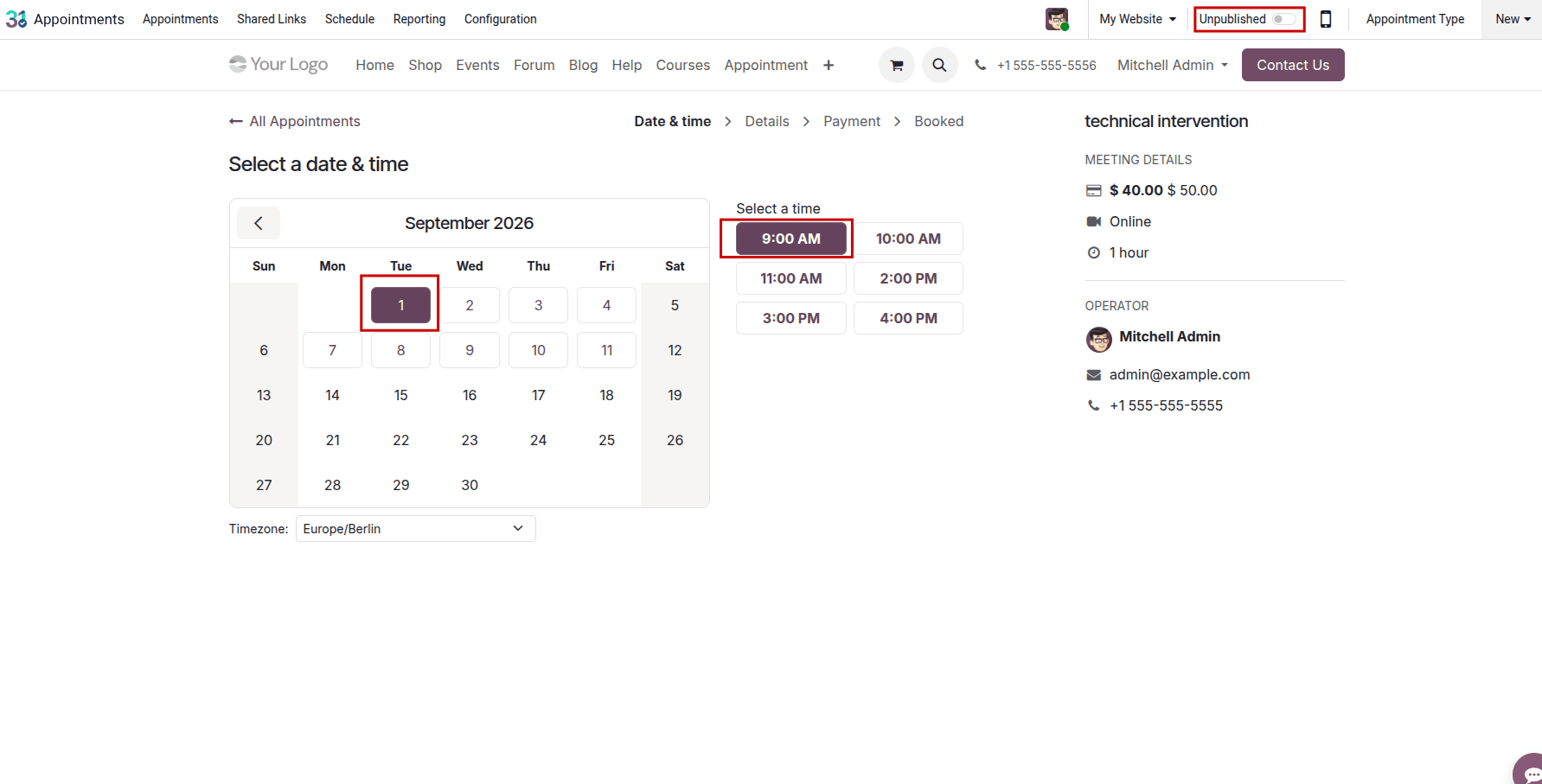Open the Events page link
The image size is (1542, 784).
[477, 65]
